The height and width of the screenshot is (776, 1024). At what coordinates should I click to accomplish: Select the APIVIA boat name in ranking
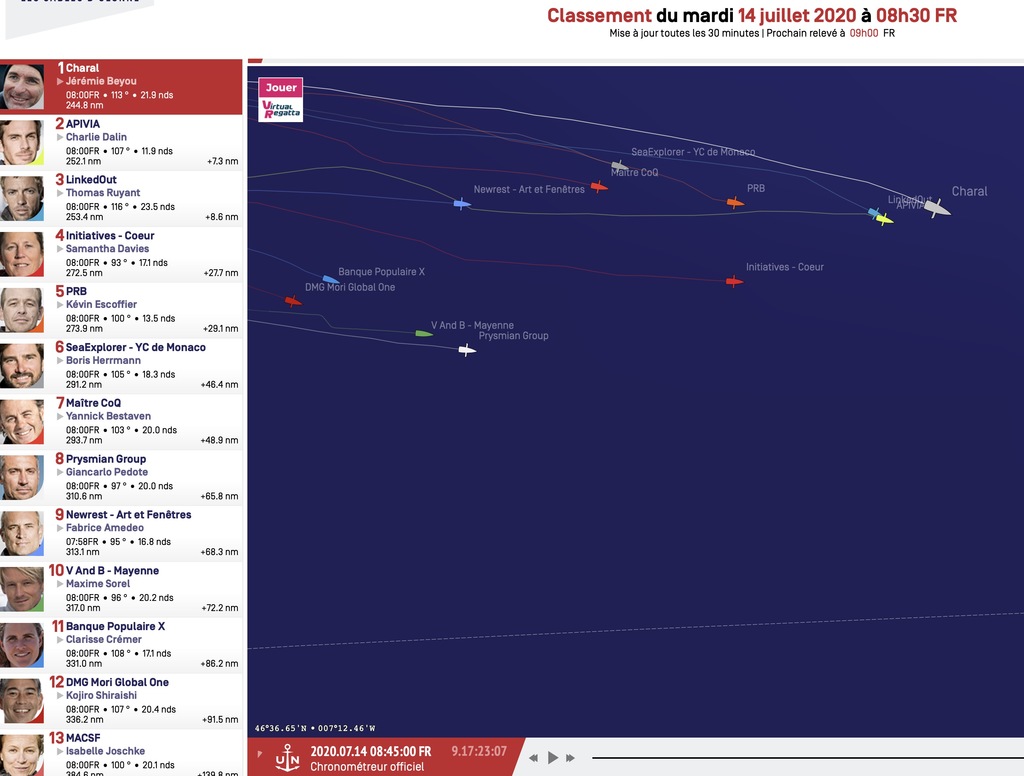[x=82, y=124]
